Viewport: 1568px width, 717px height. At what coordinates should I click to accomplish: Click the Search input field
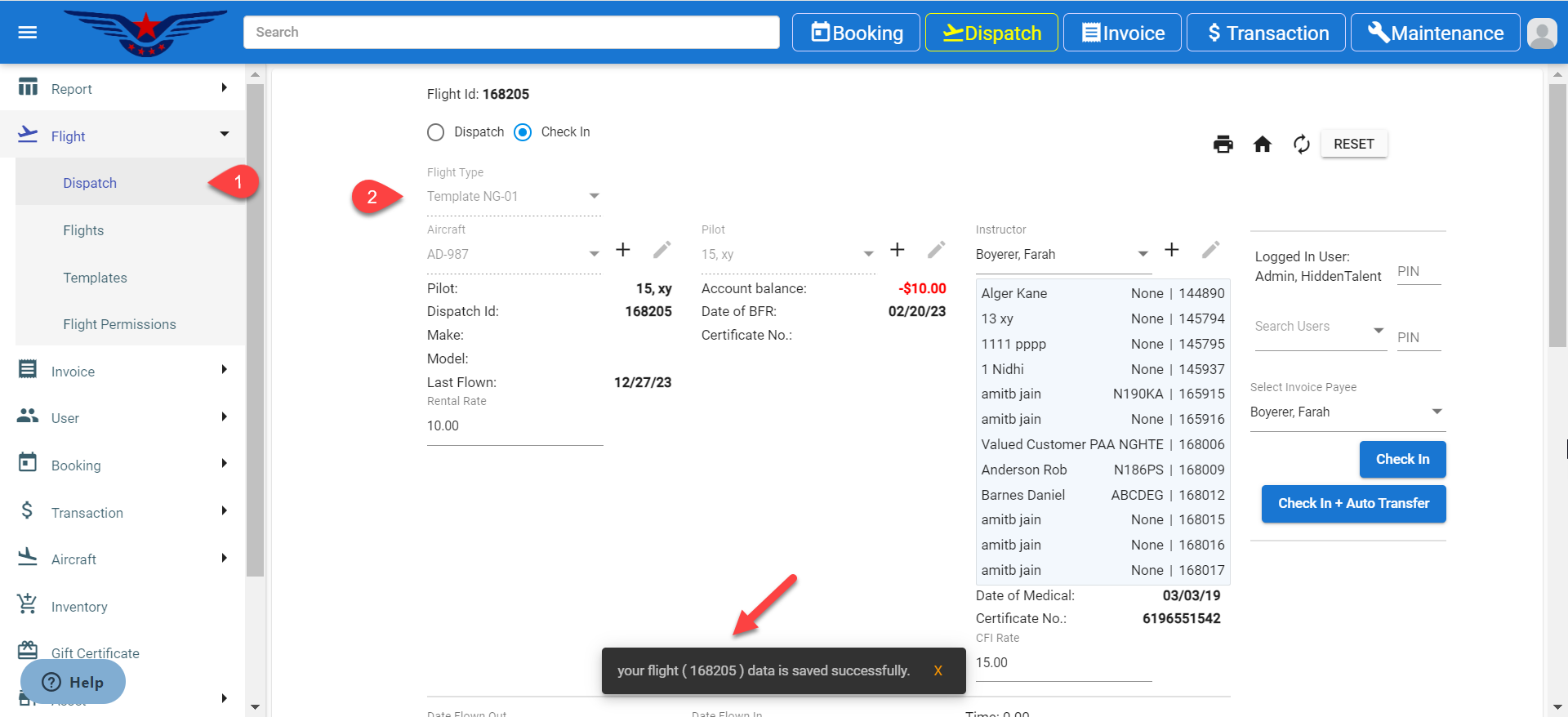pos(511,33)
